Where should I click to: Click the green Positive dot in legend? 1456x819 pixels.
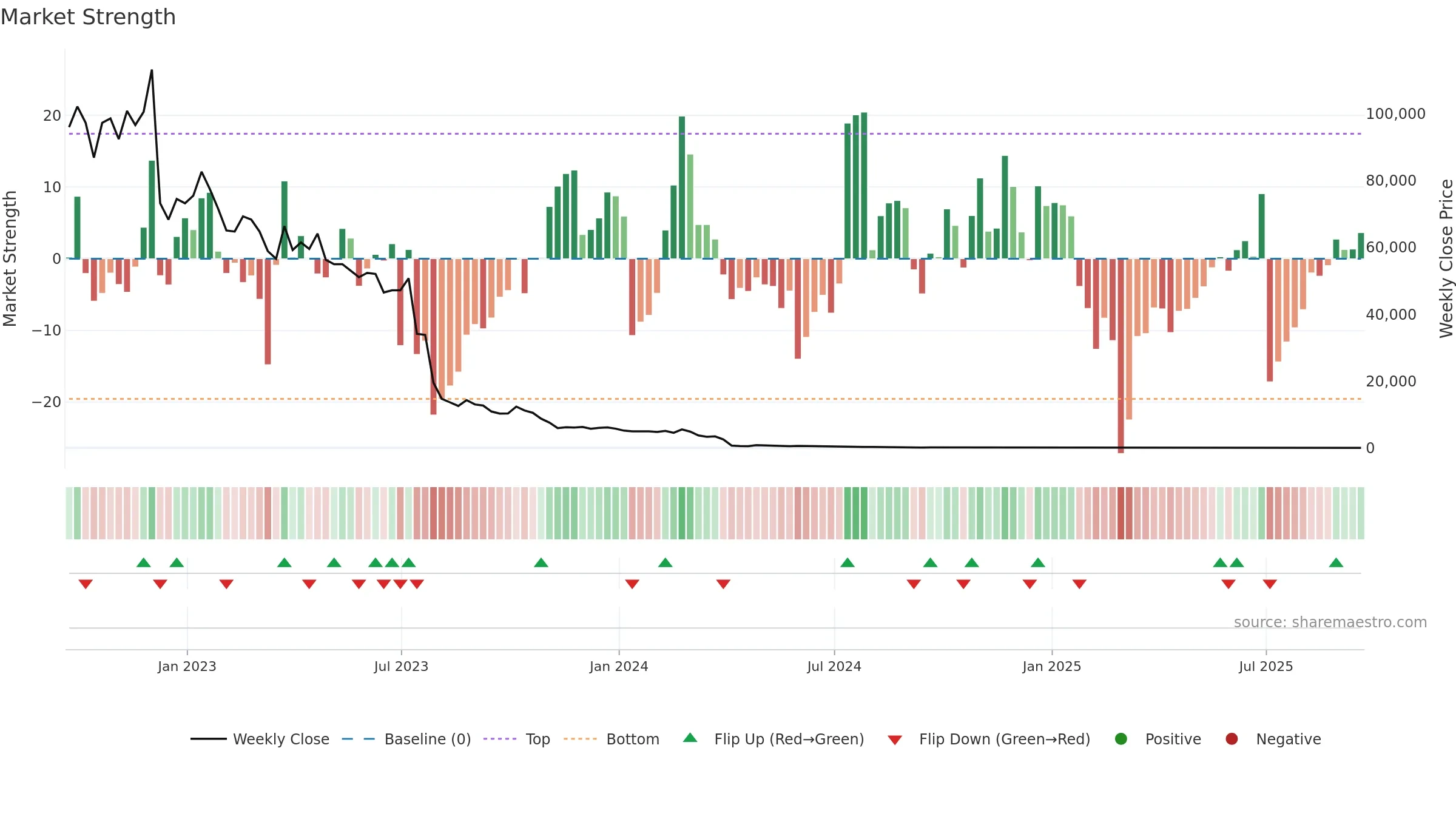(x=1121, y=739)
